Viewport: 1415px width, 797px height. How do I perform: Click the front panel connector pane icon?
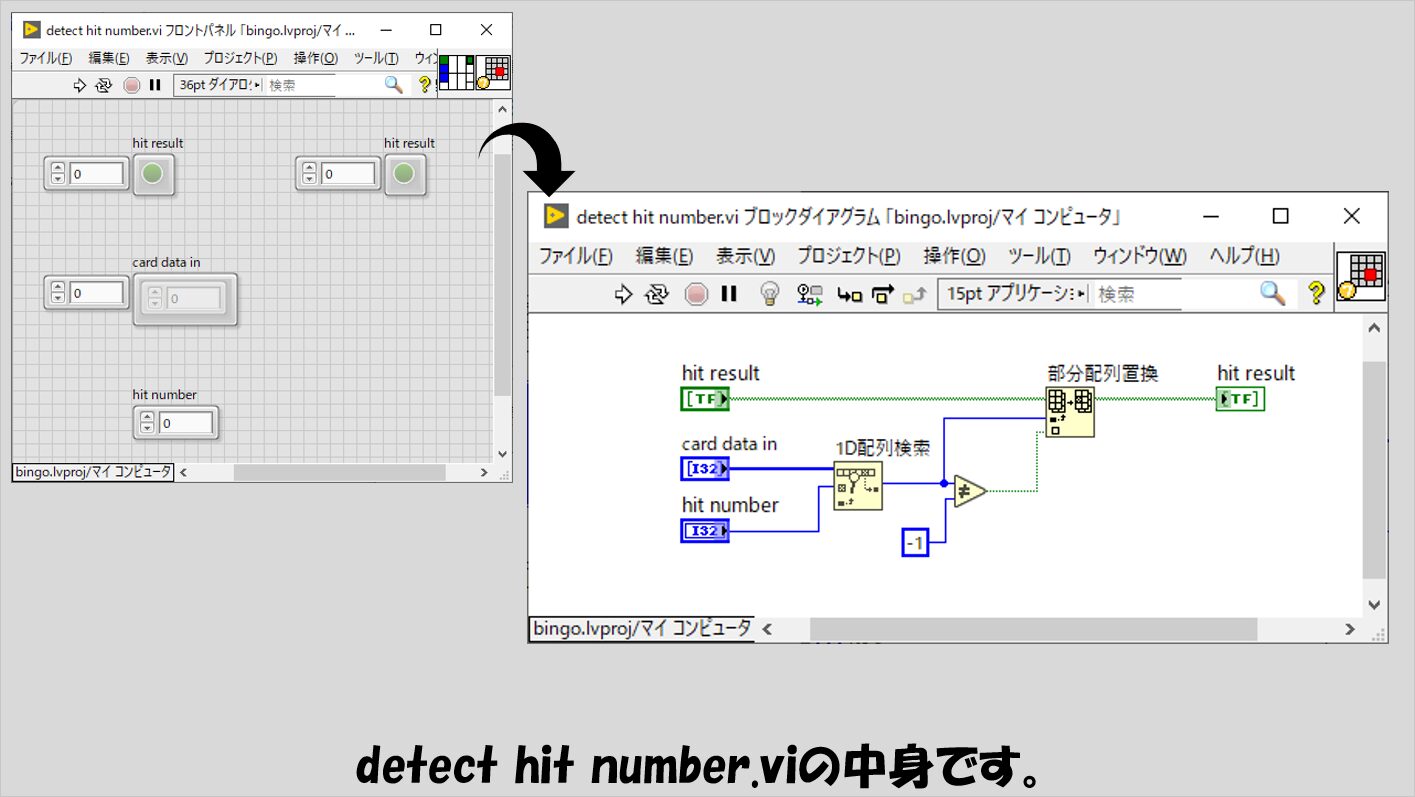[x=456, y=73]
